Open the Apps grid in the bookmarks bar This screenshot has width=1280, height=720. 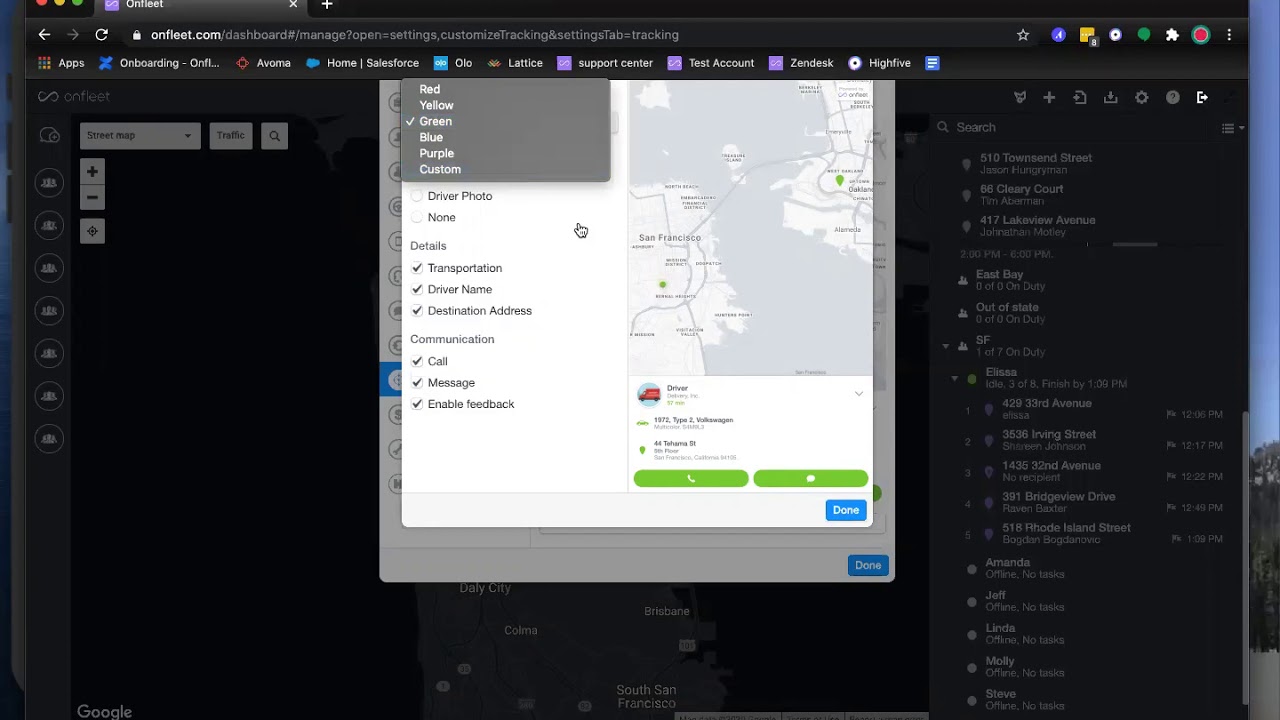point(61,63)
